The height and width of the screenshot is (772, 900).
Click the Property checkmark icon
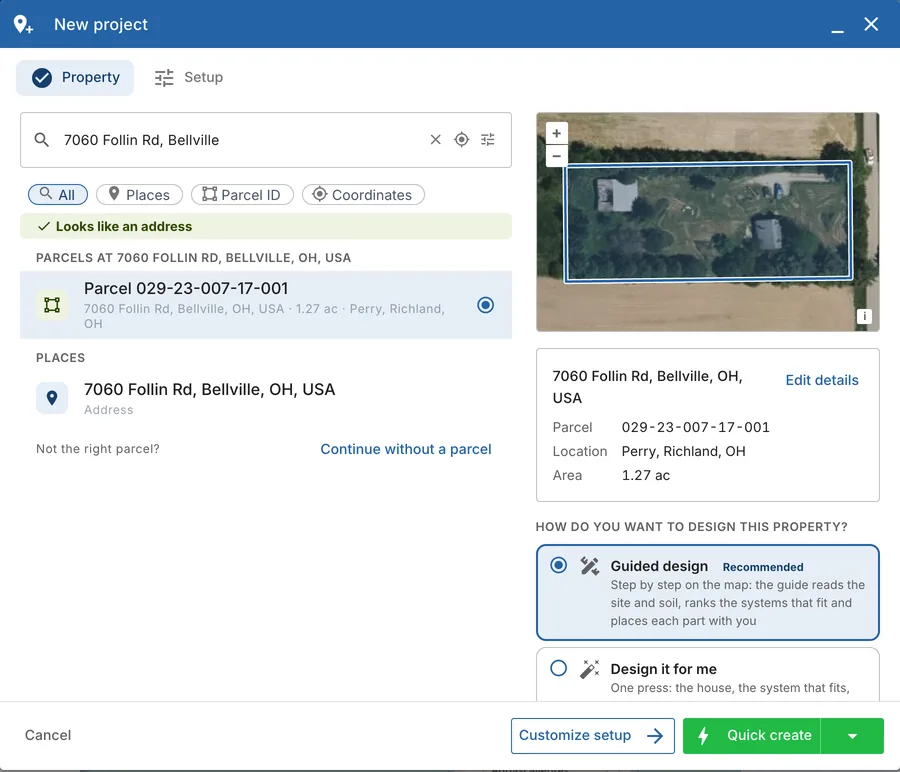click(x=42, y=77)
